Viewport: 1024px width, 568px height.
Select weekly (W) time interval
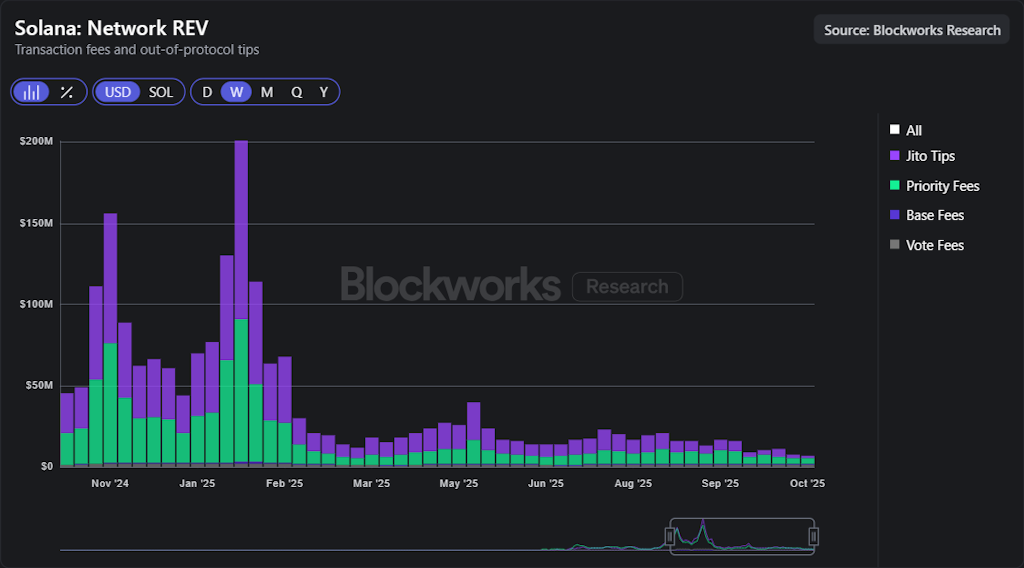pos(236,92)
